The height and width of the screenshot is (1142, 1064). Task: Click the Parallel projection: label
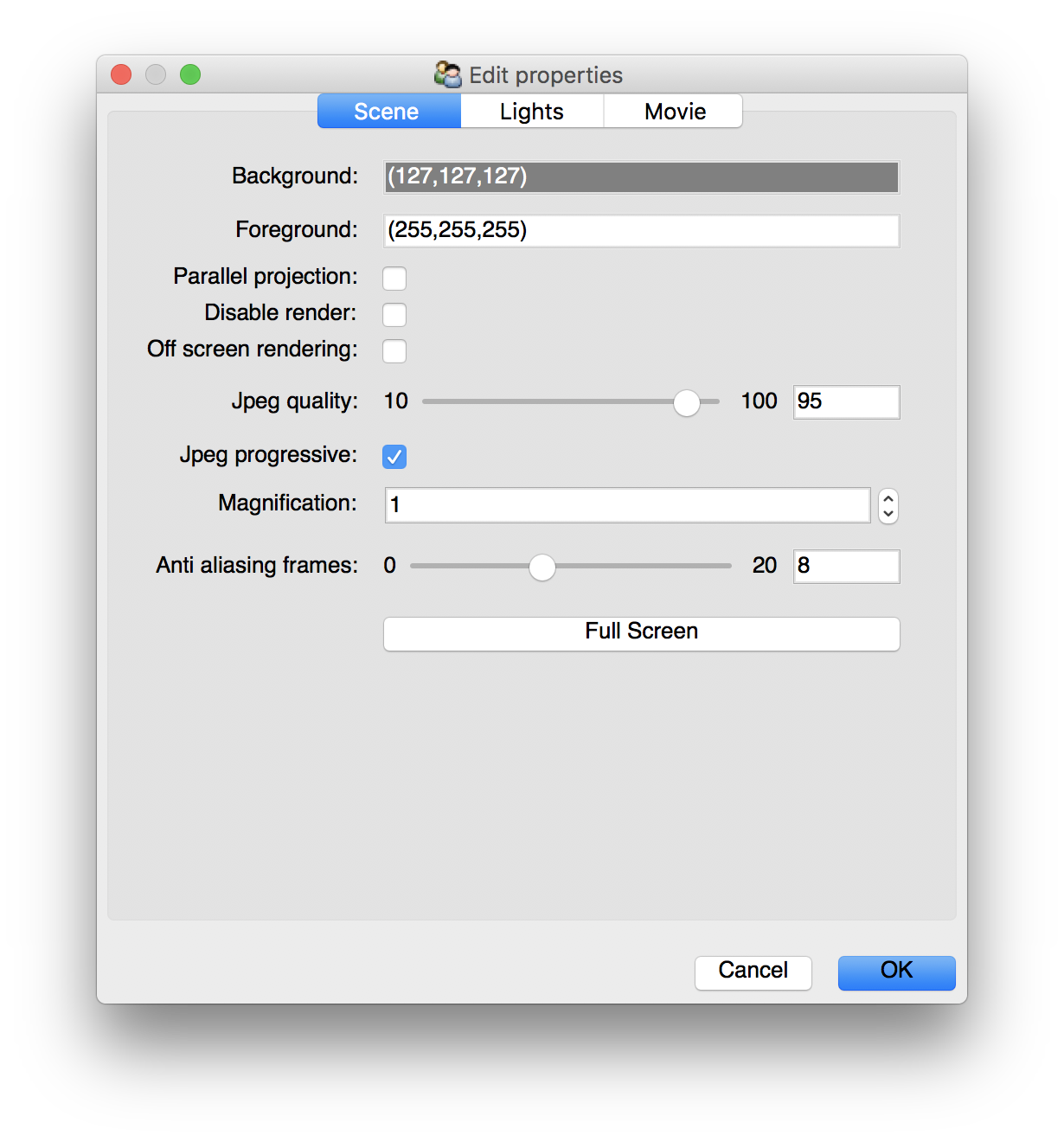pos(266,276)
